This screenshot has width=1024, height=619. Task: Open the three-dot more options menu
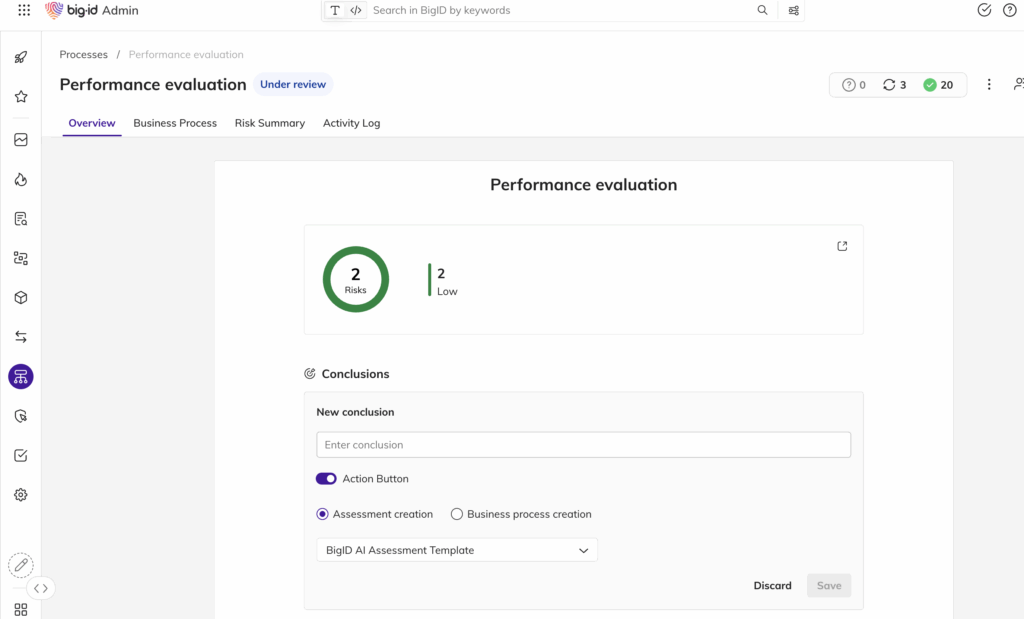click(x=989, y=85)
